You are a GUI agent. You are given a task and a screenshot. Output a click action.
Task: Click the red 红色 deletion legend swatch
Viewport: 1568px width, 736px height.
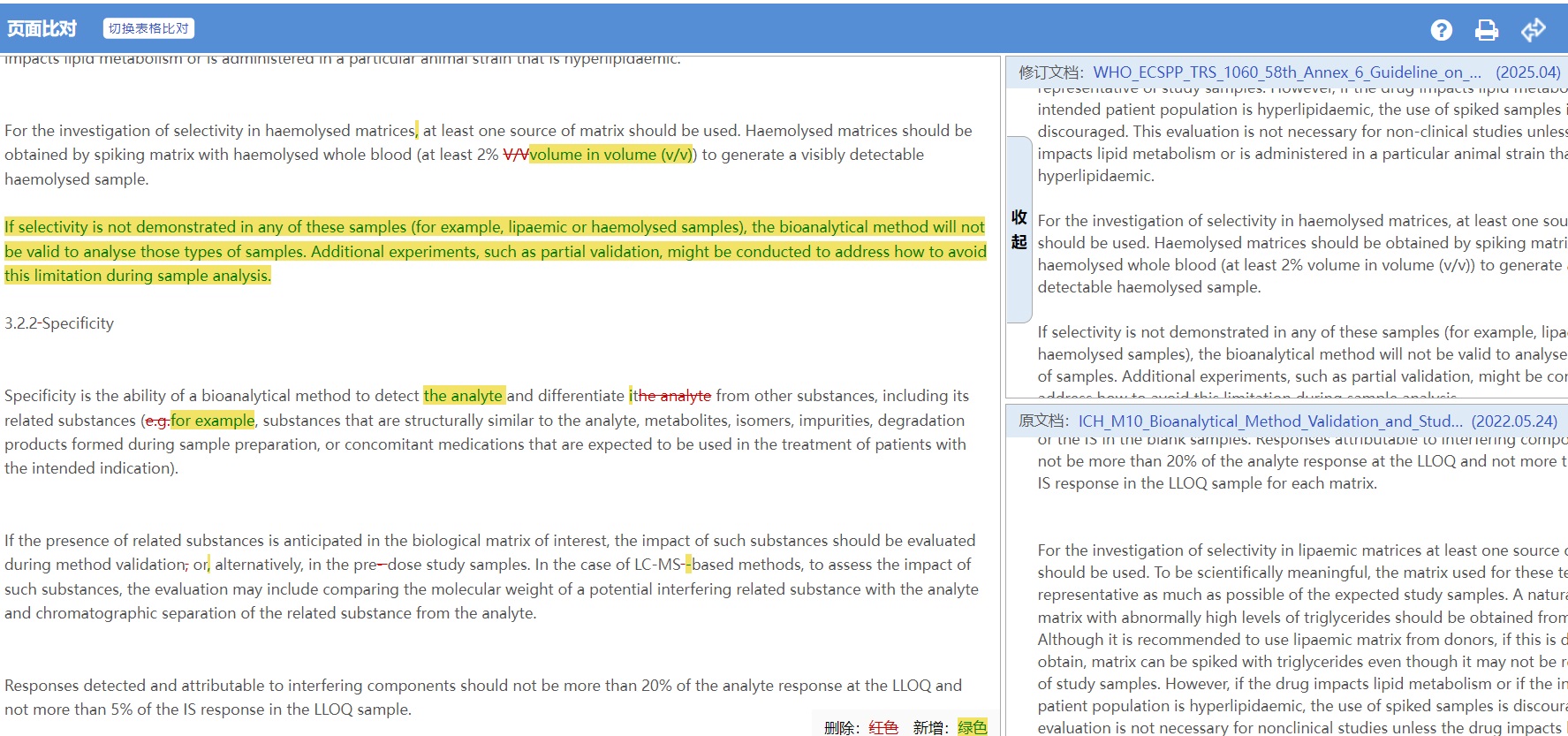pyautogui.click(x=882, y=727)
